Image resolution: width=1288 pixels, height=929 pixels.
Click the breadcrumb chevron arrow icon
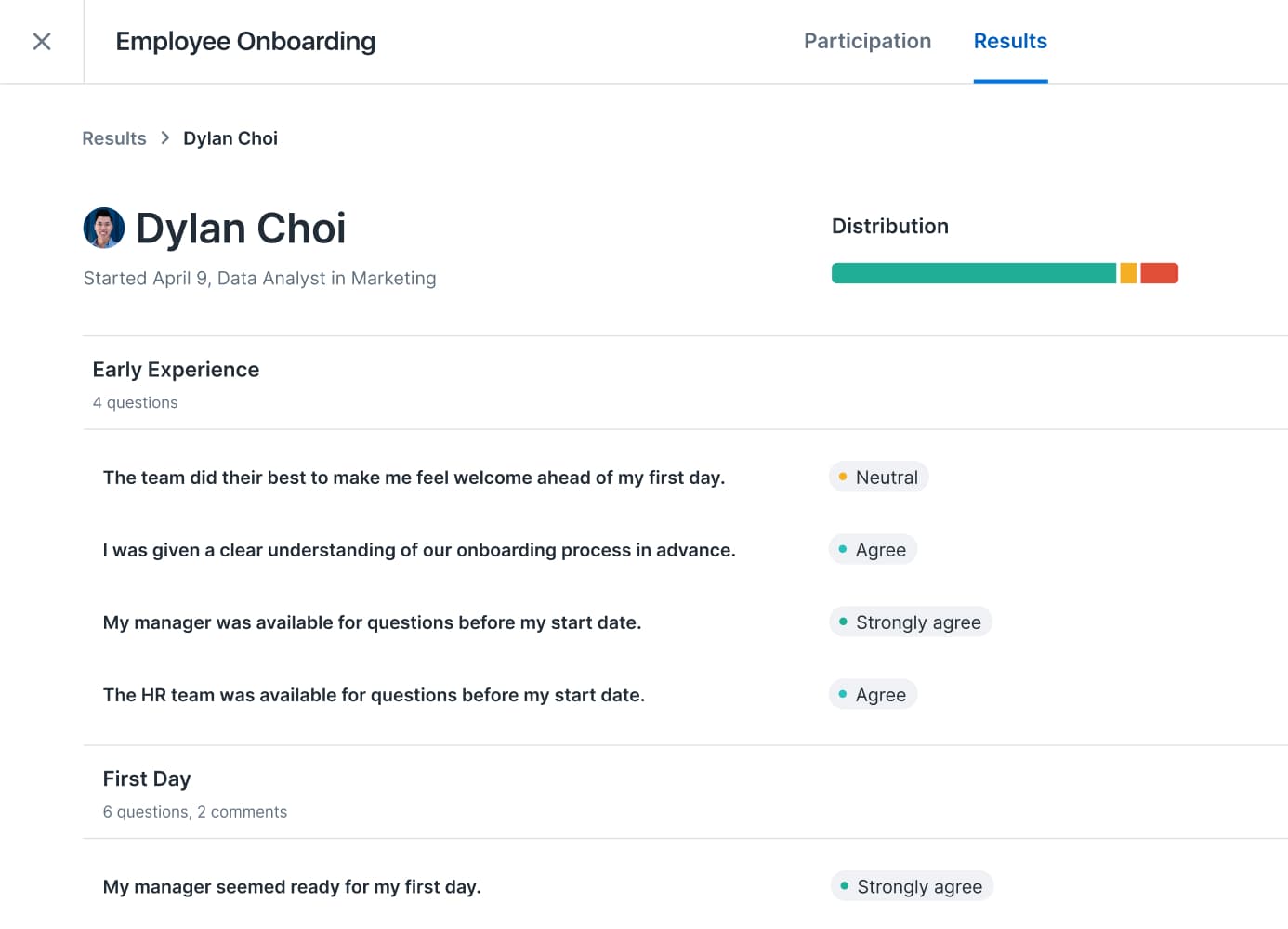(x=164, y=137)
